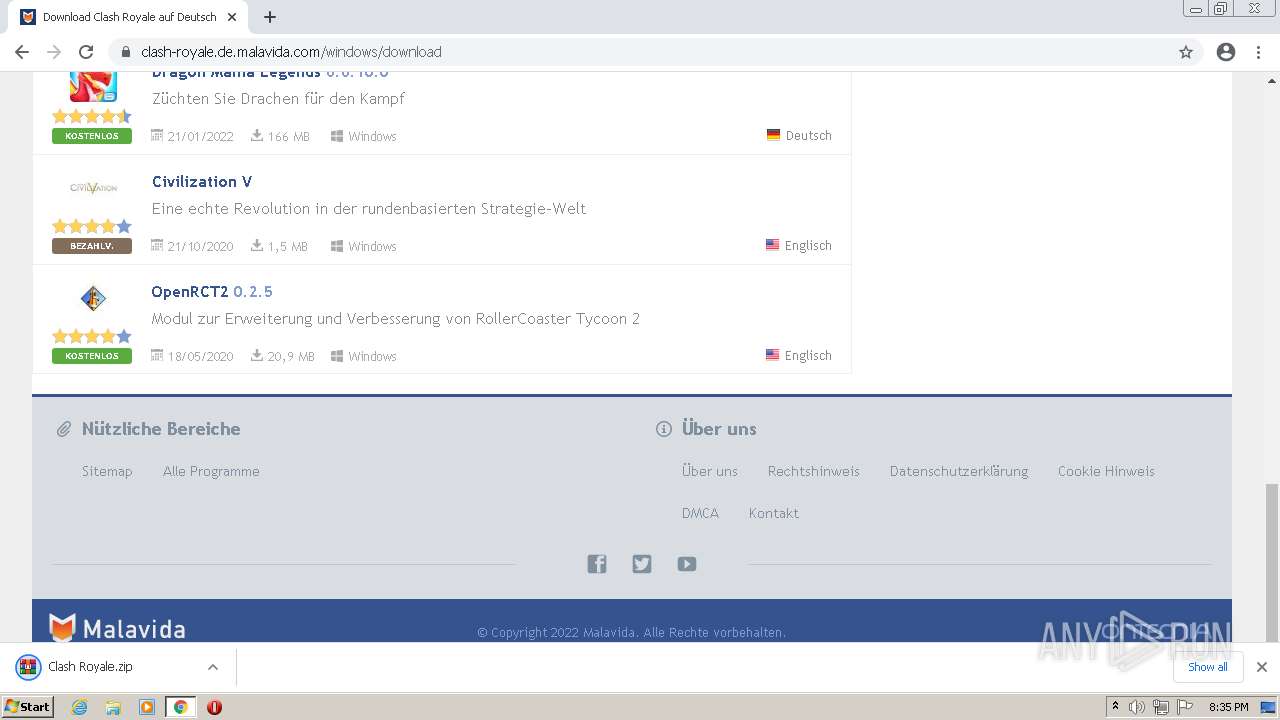Go back to the previous page
Viewport: 1280px width, 720px height.
[22, 52]
